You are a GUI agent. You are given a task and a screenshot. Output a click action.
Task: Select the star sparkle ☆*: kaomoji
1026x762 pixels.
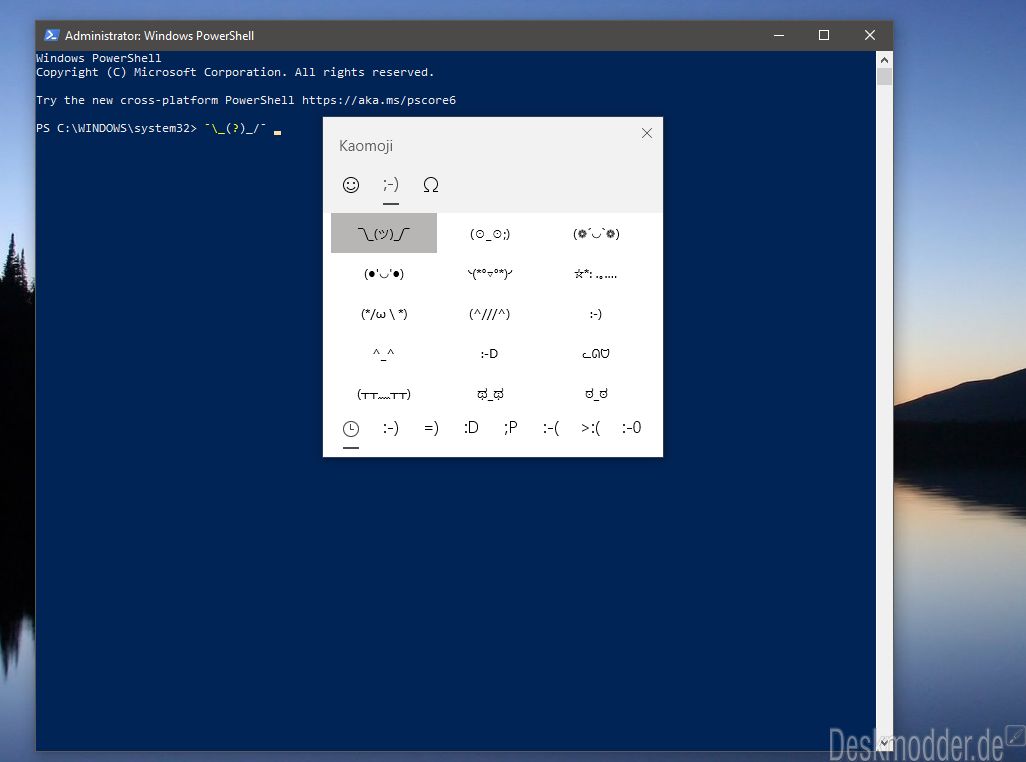pyautogui.click(x=596, y=273)
